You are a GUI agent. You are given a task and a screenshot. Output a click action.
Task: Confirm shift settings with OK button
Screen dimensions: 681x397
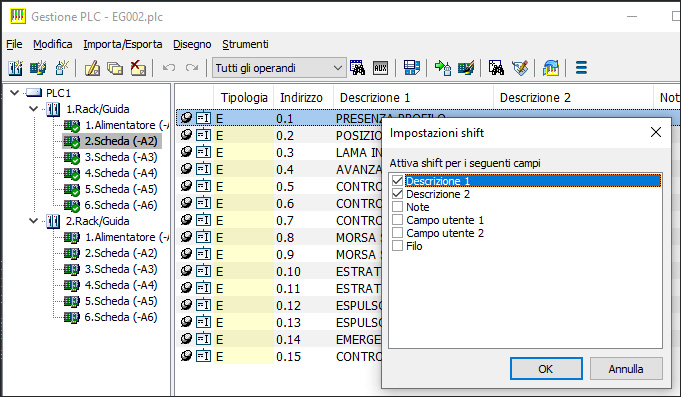pyautogui.click(x=546, y=369)
